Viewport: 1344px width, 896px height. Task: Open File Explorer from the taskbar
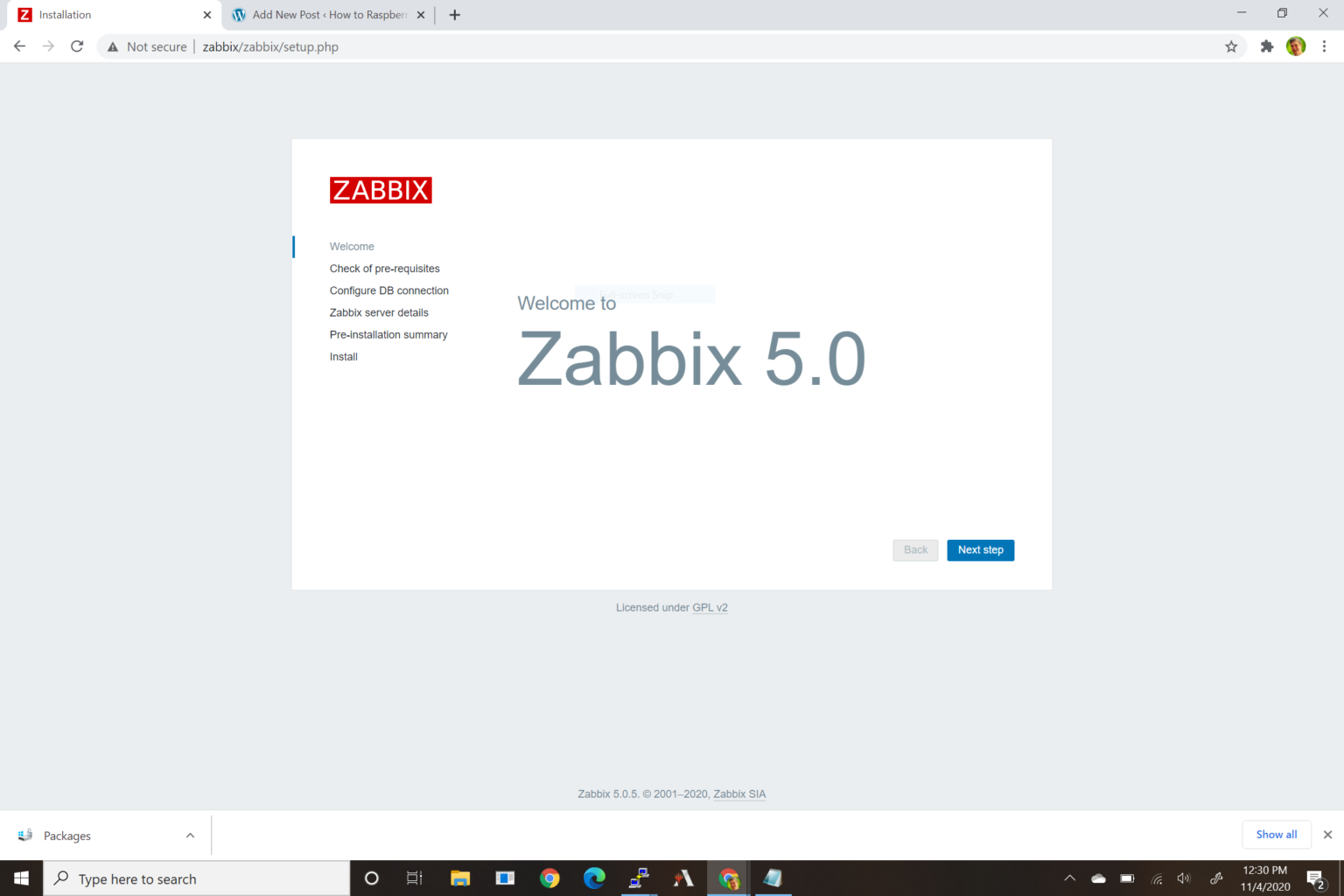[459, 878]
